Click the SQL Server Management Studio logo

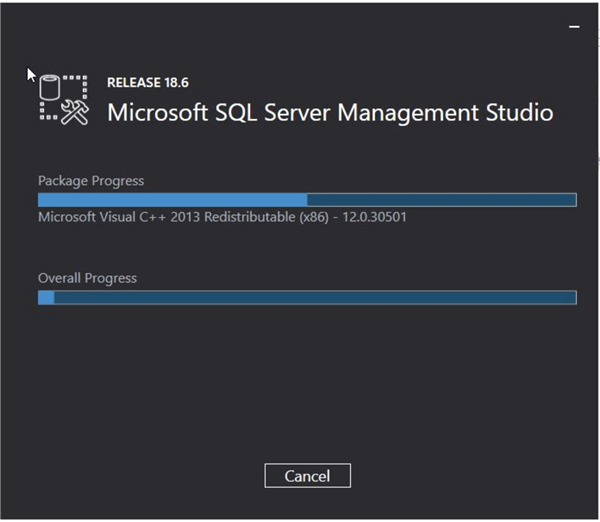63,99
